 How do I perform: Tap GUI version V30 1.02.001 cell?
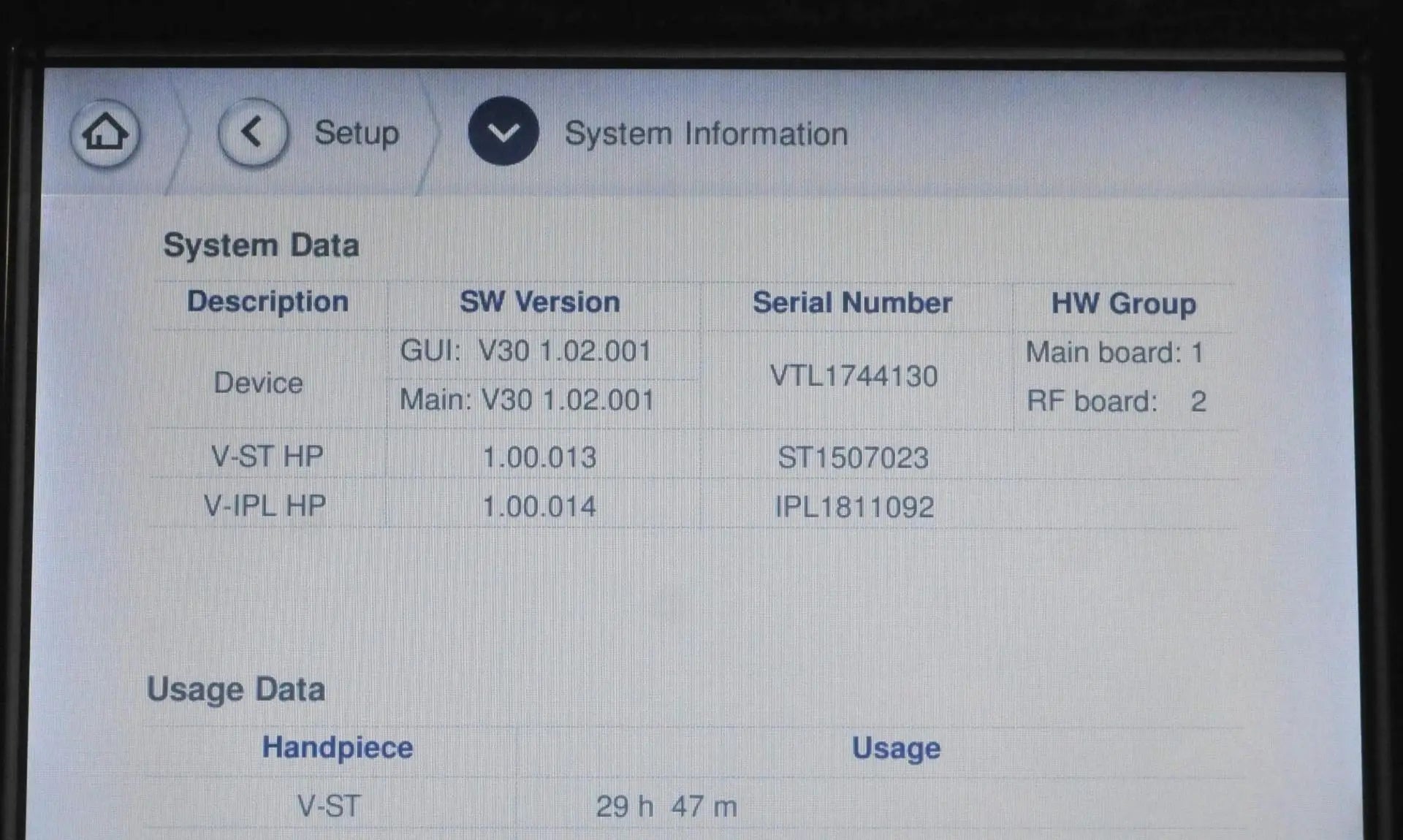click(x=525, y=351)
